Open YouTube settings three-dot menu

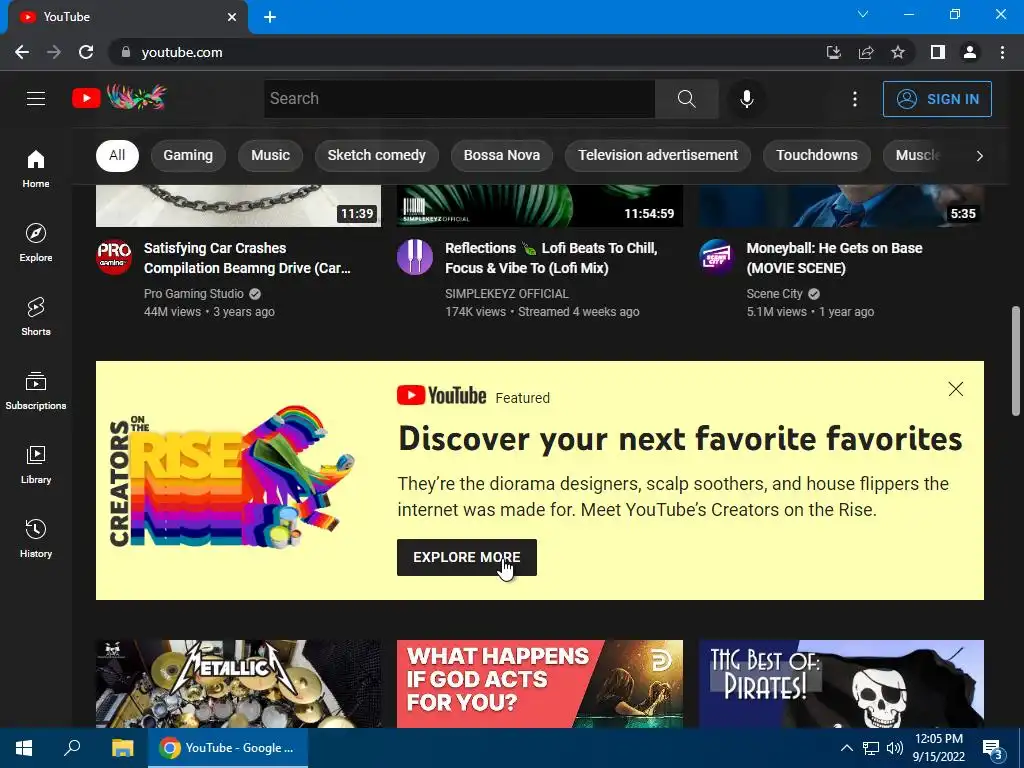pos(854,99)
